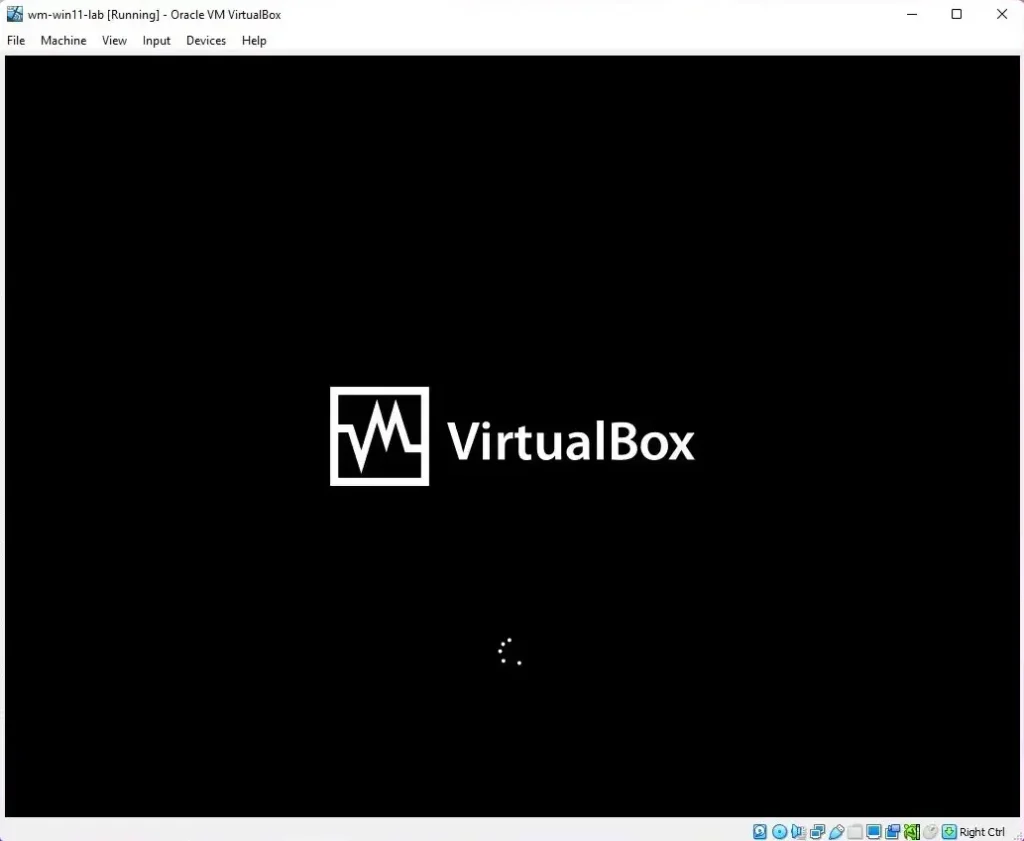
Task: Maximize the VirtualBox VM window
Action: coord(956,14)
